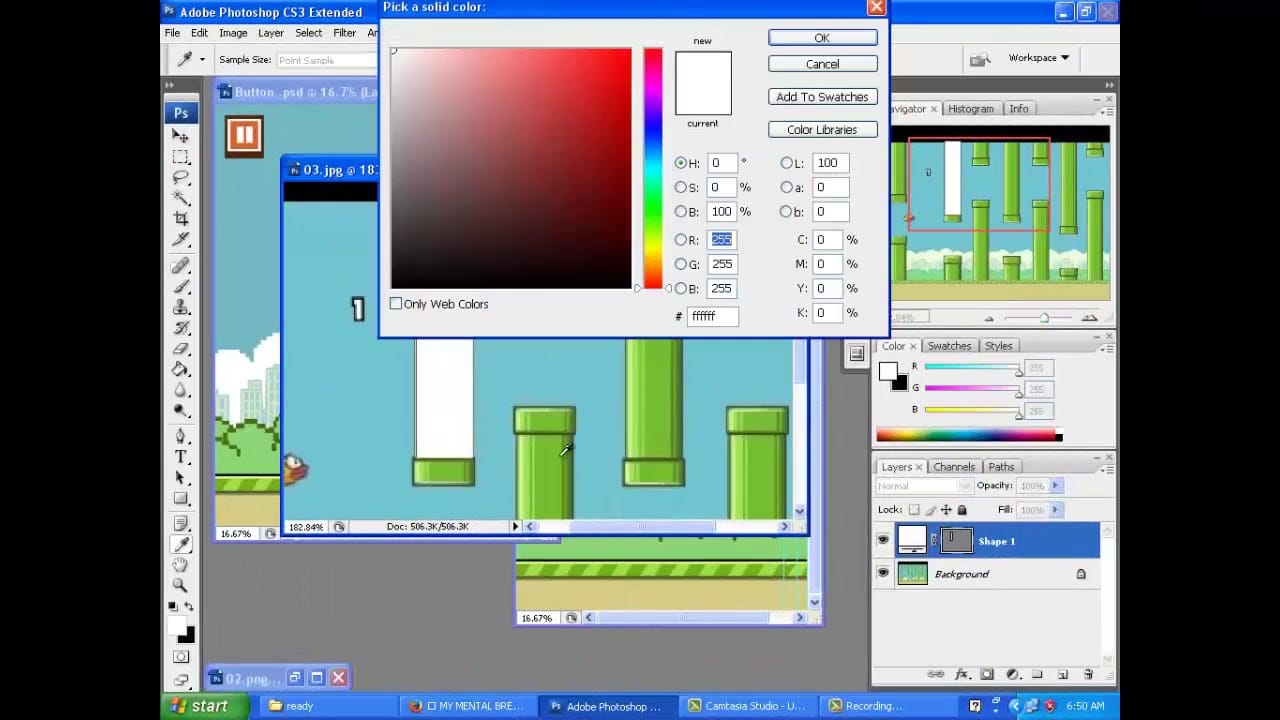
Task: Select the Move tool
Action: click(181, 136)
